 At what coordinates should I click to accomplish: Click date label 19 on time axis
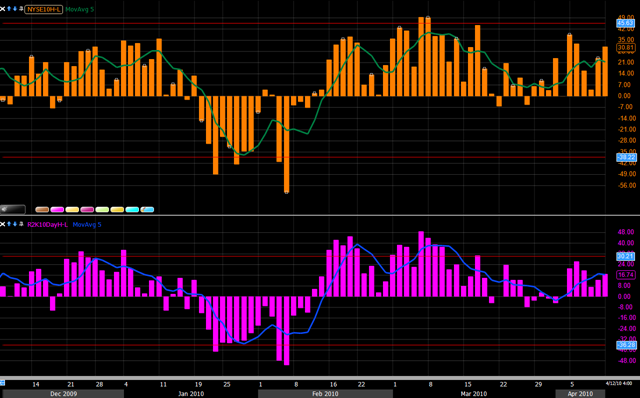(198, 384)
